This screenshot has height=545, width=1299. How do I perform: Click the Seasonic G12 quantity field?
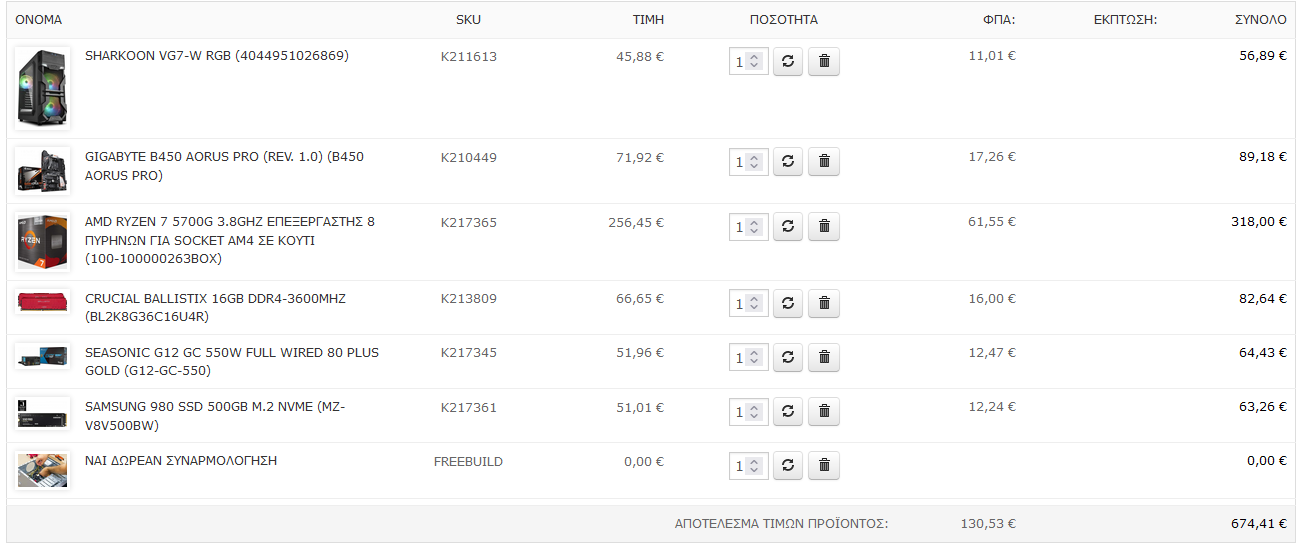[748, 358]
